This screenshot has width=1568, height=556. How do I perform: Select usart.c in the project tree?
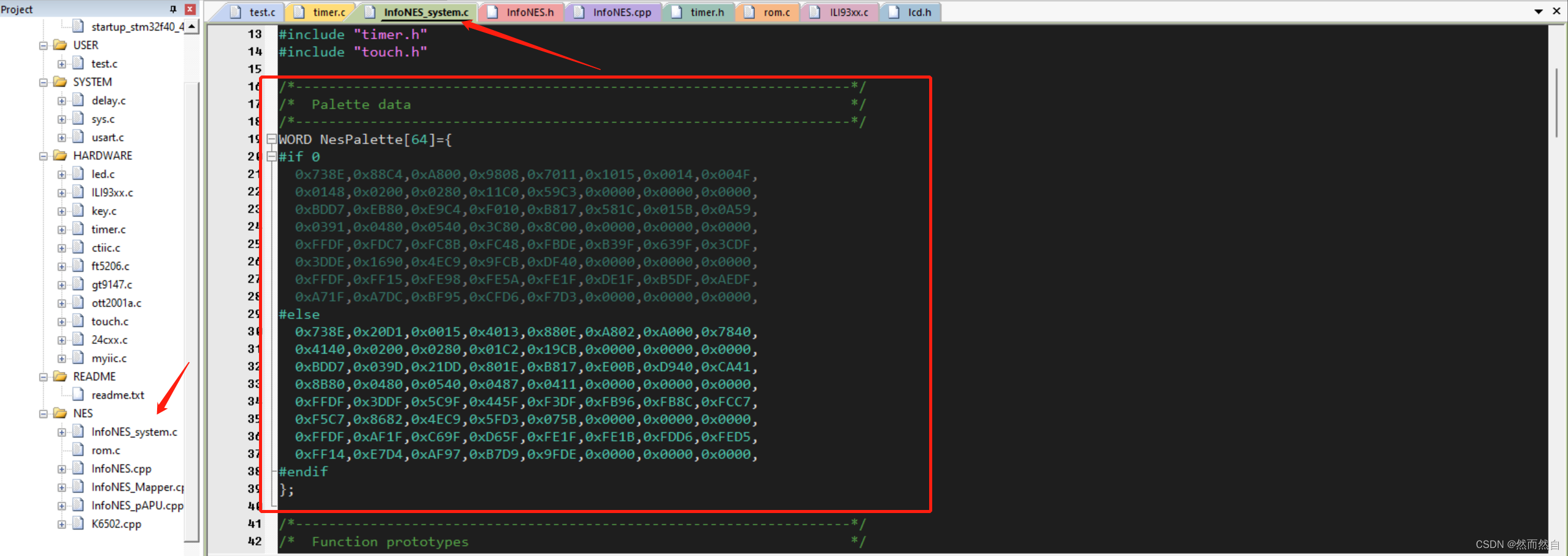coord(107,137)
